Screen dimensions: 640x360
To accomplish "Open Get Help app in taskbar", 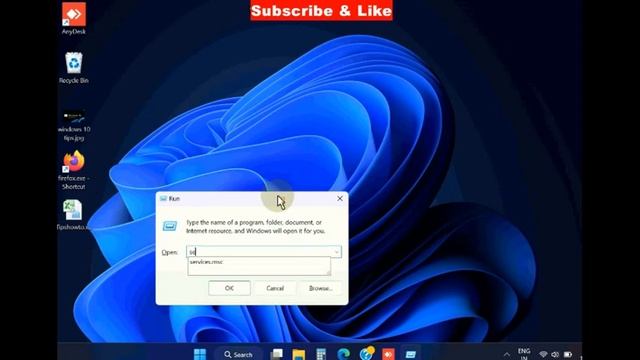I will [x=366, y=353].
